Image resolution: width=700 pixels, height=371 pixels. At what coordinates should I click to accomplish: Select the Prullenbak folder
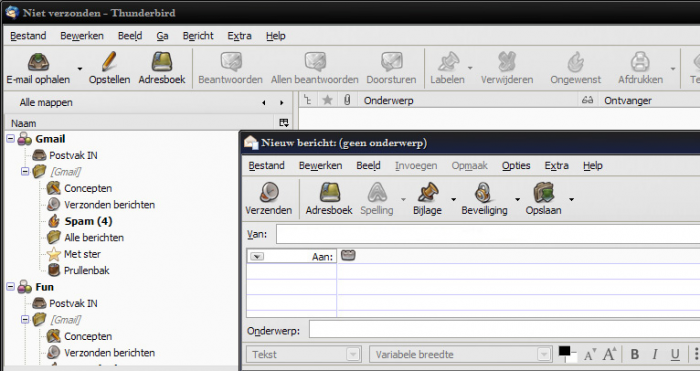[x=87, y=271]
